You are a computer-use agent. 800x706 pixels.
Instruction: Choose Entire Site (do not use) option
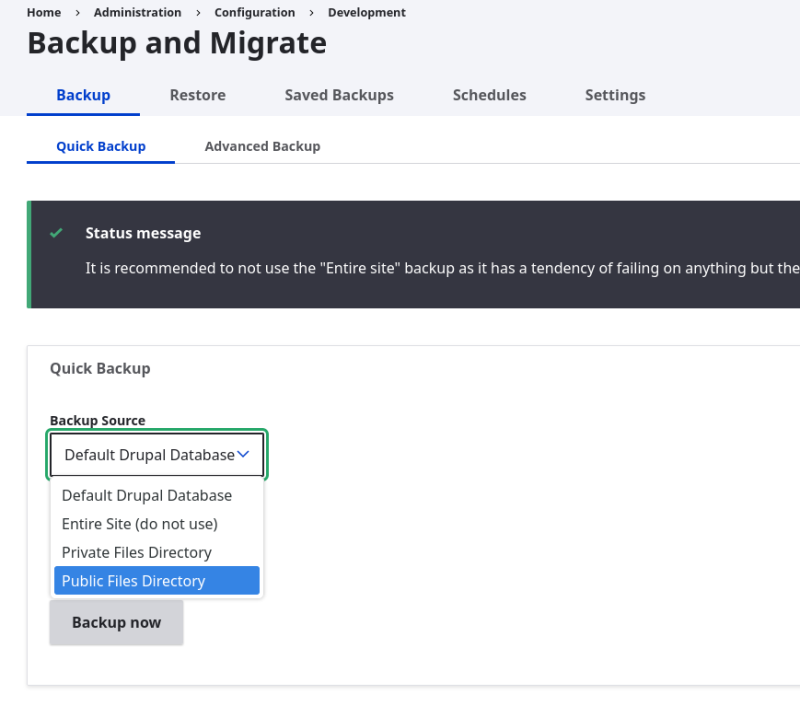[x=157, y=524]
